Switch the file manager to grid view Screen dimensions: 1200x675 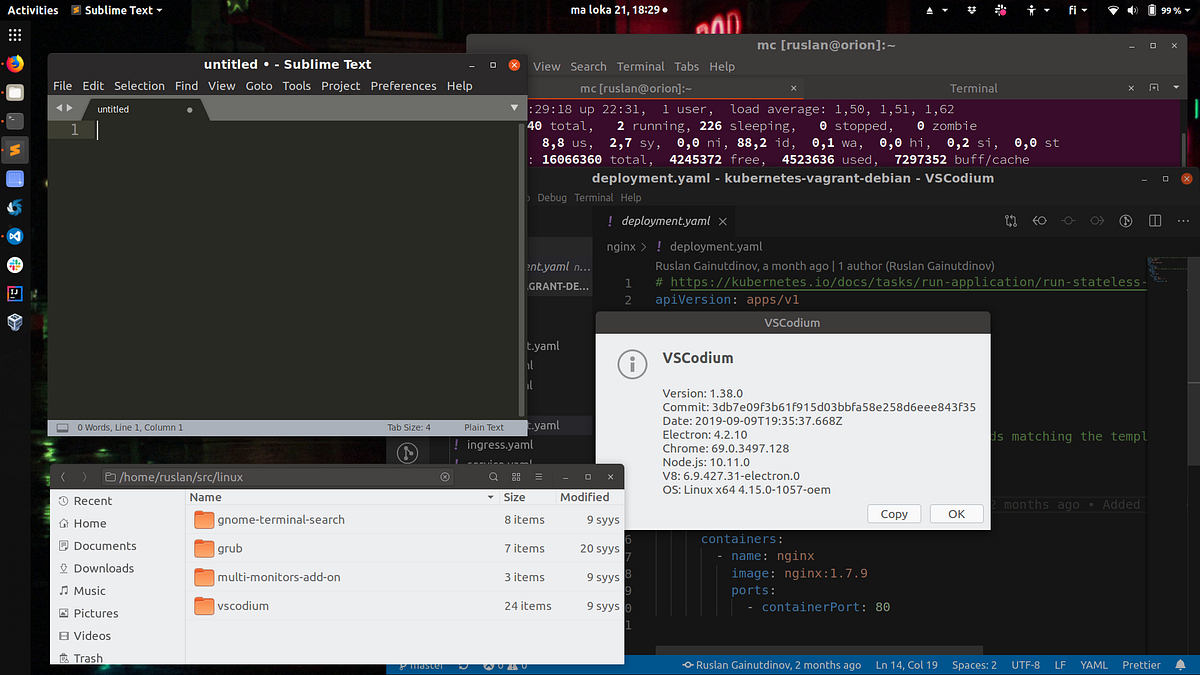tap(514, 477)
